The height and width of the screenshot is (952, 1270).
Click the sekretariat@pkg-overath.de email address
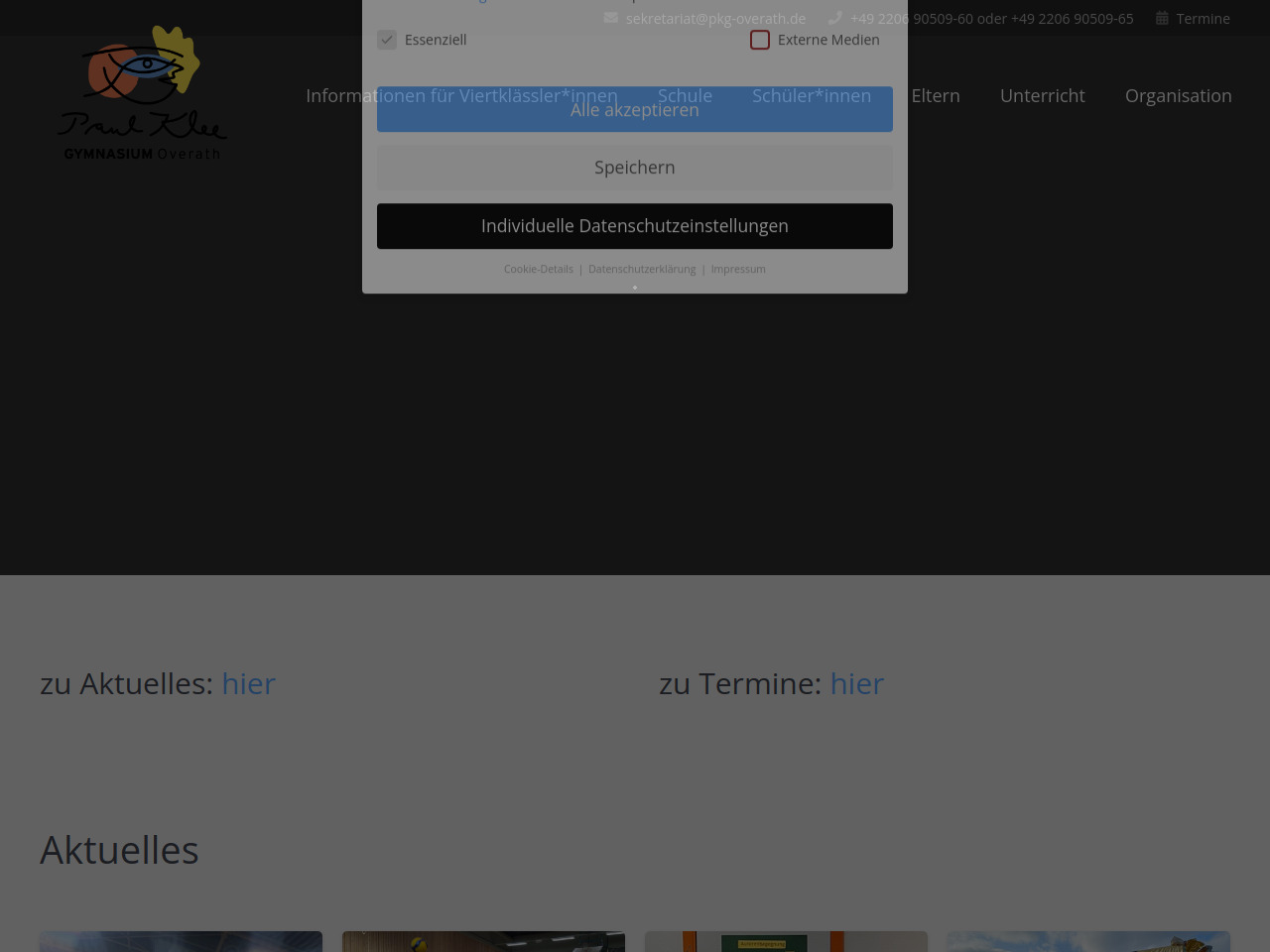click(x=715, y=19)
